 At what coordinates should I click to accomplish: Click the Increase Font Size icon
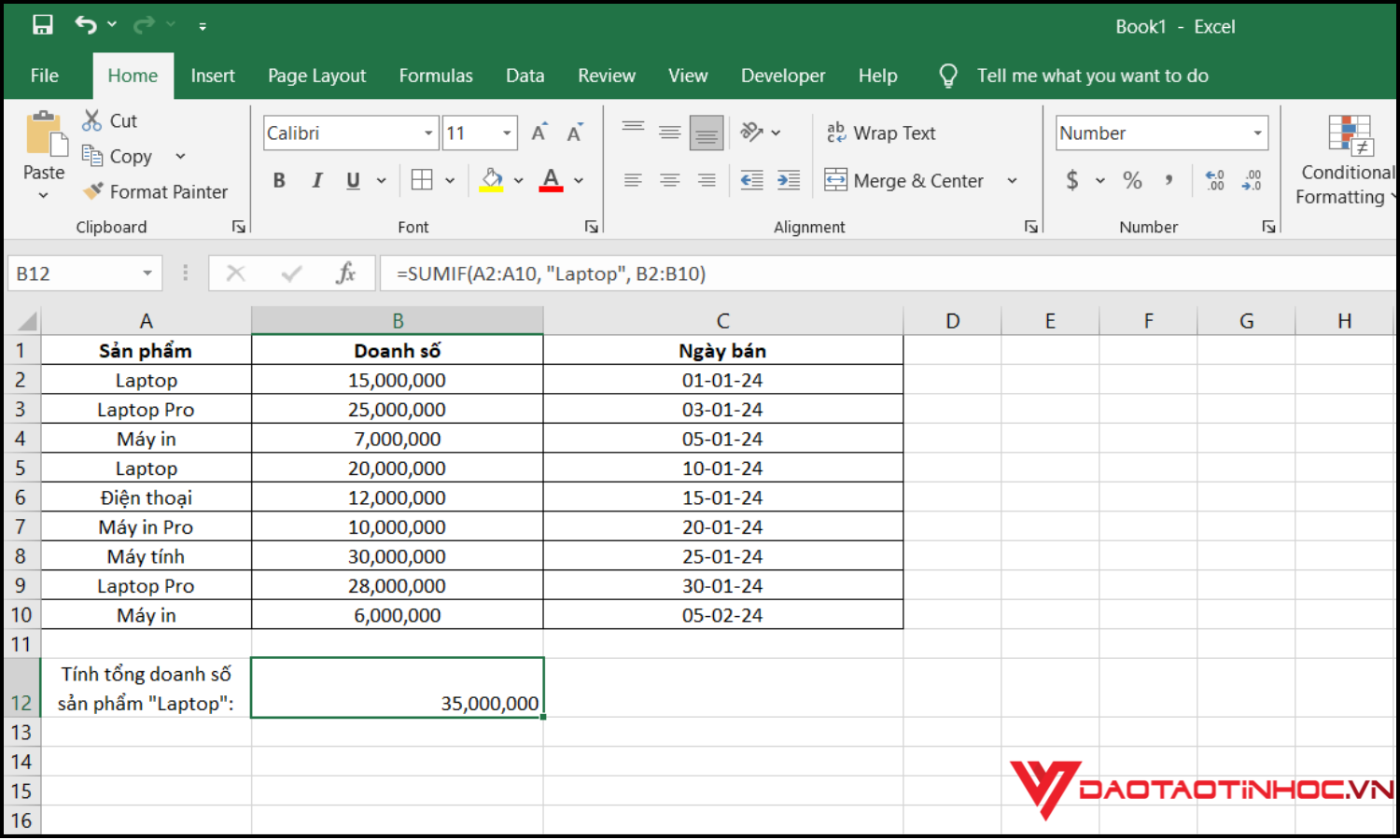coord(539,133)
